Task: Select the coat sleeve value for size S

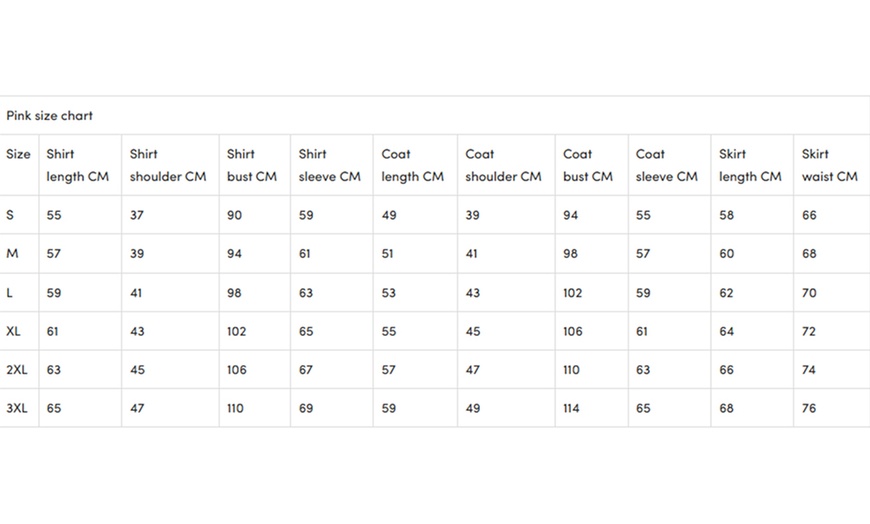Action: [643, 215]
